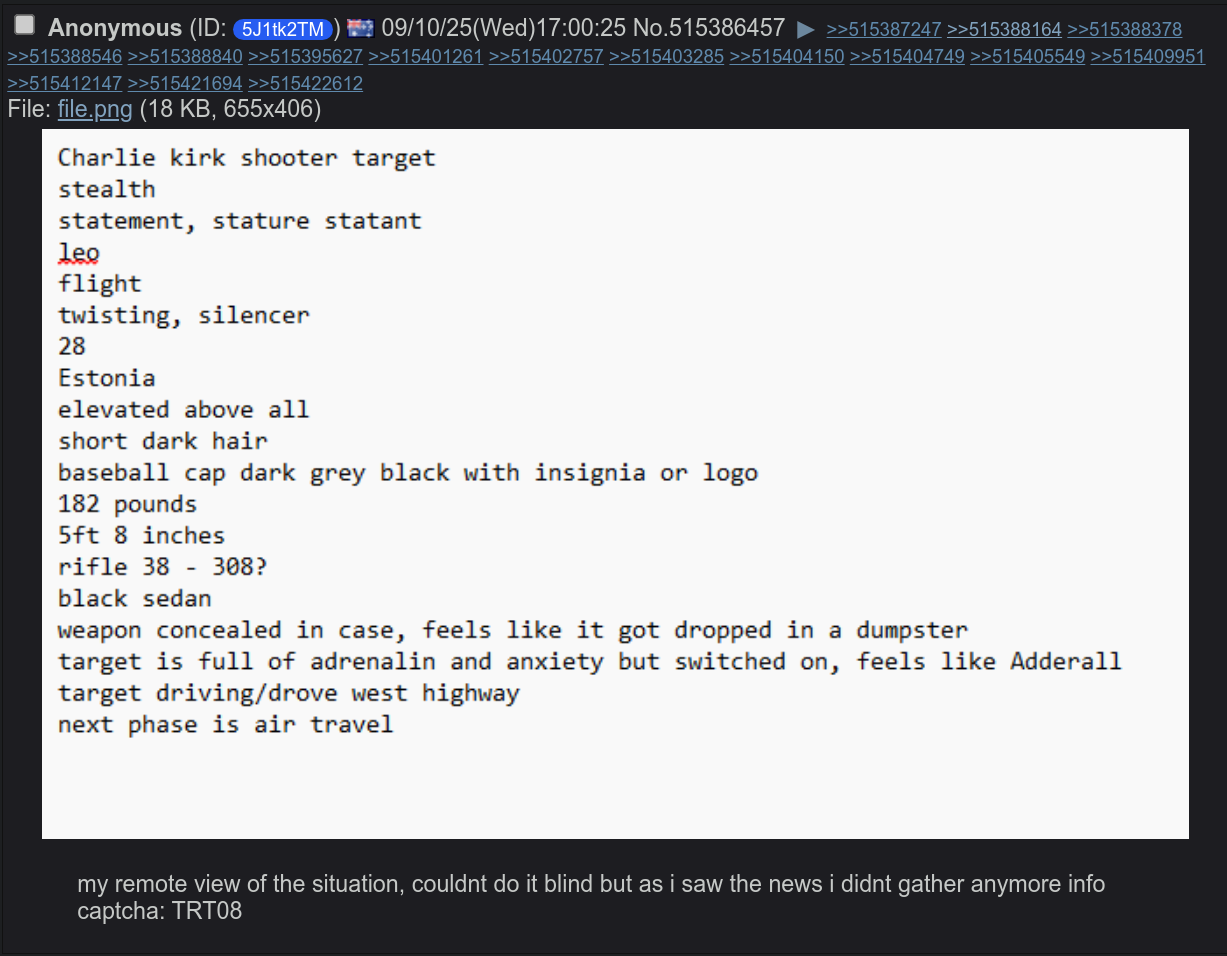Open reply >>515395627

pos(305,57)
